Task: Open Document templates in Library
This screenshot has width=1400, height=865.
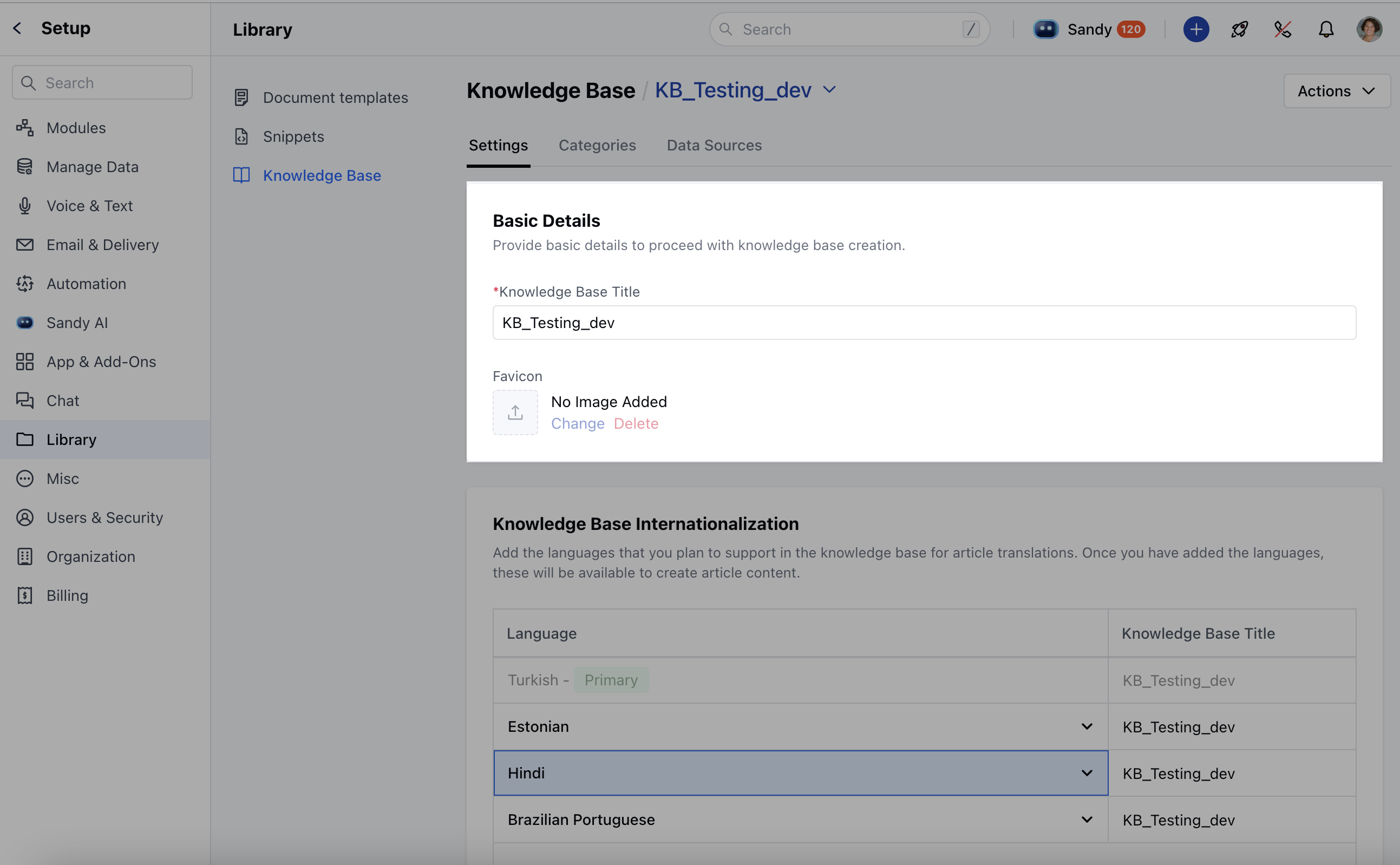Action: 335,97
